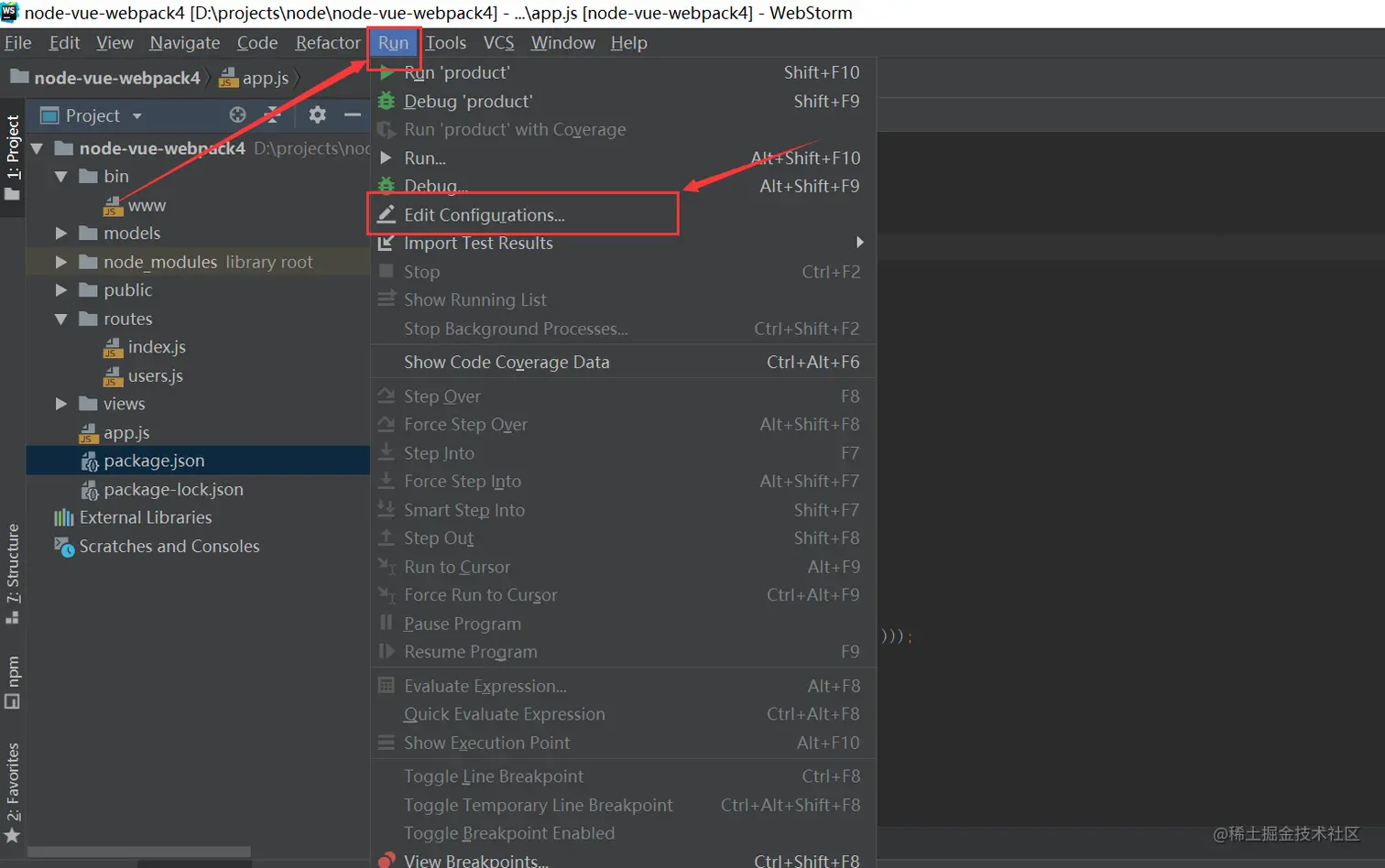Image resolution: width=1385 pixels, height=868 pixels.
Task: Choose Edit Configurations... from the Run menu
Action: [x=623, y=214]
